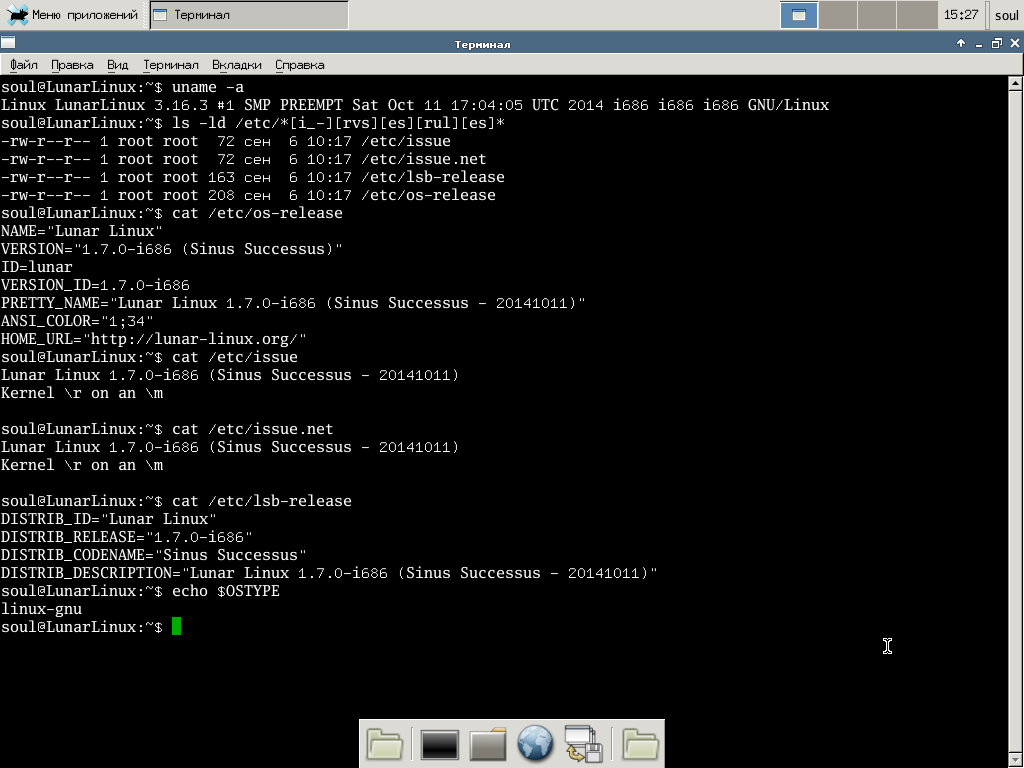
Task: Open the Терминал menu in menu bar
Action: pos(170,65)
